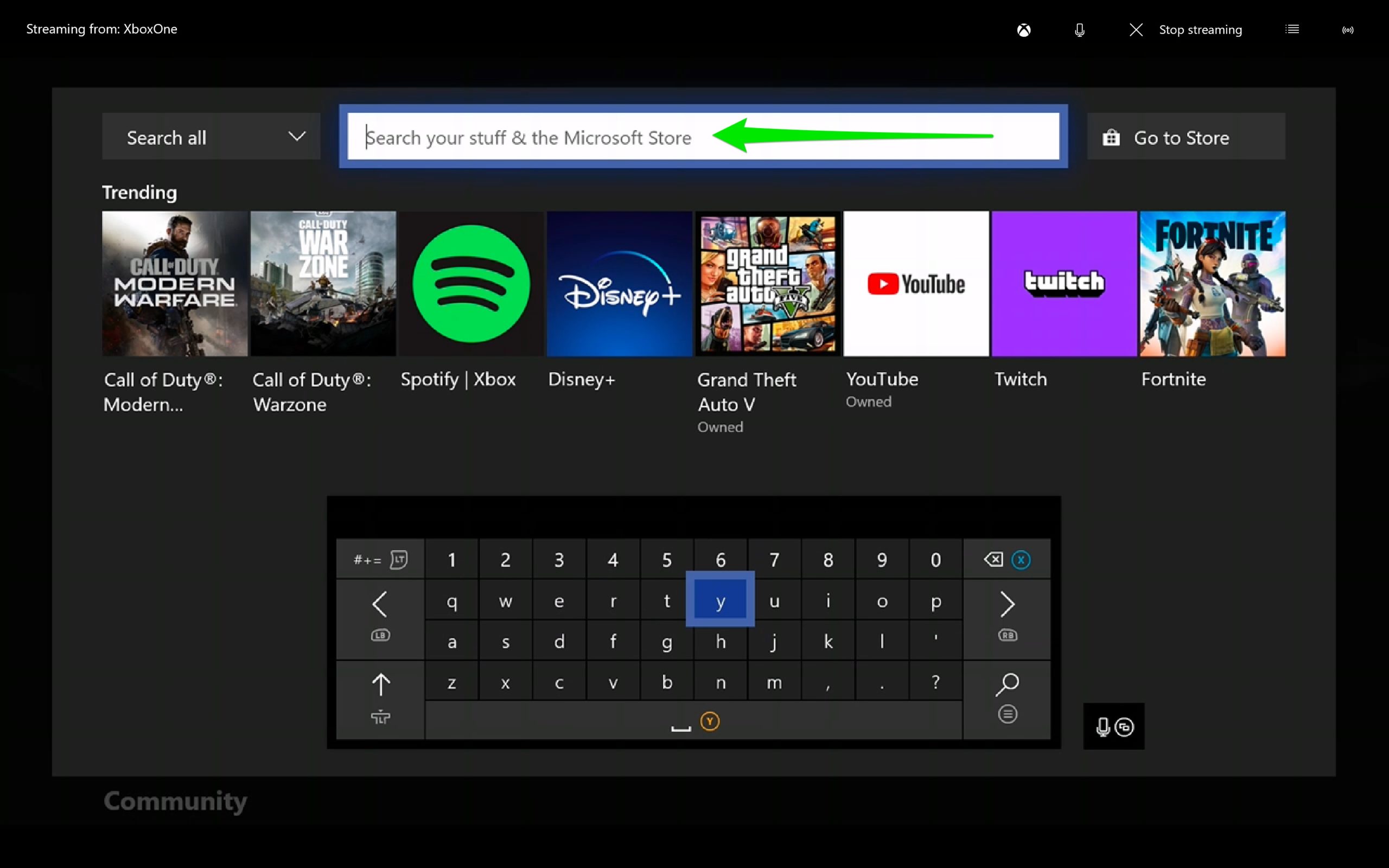Click the 'Fortnite' title text
This screenshot has width=1389, height=868.
coord(1173,379)
